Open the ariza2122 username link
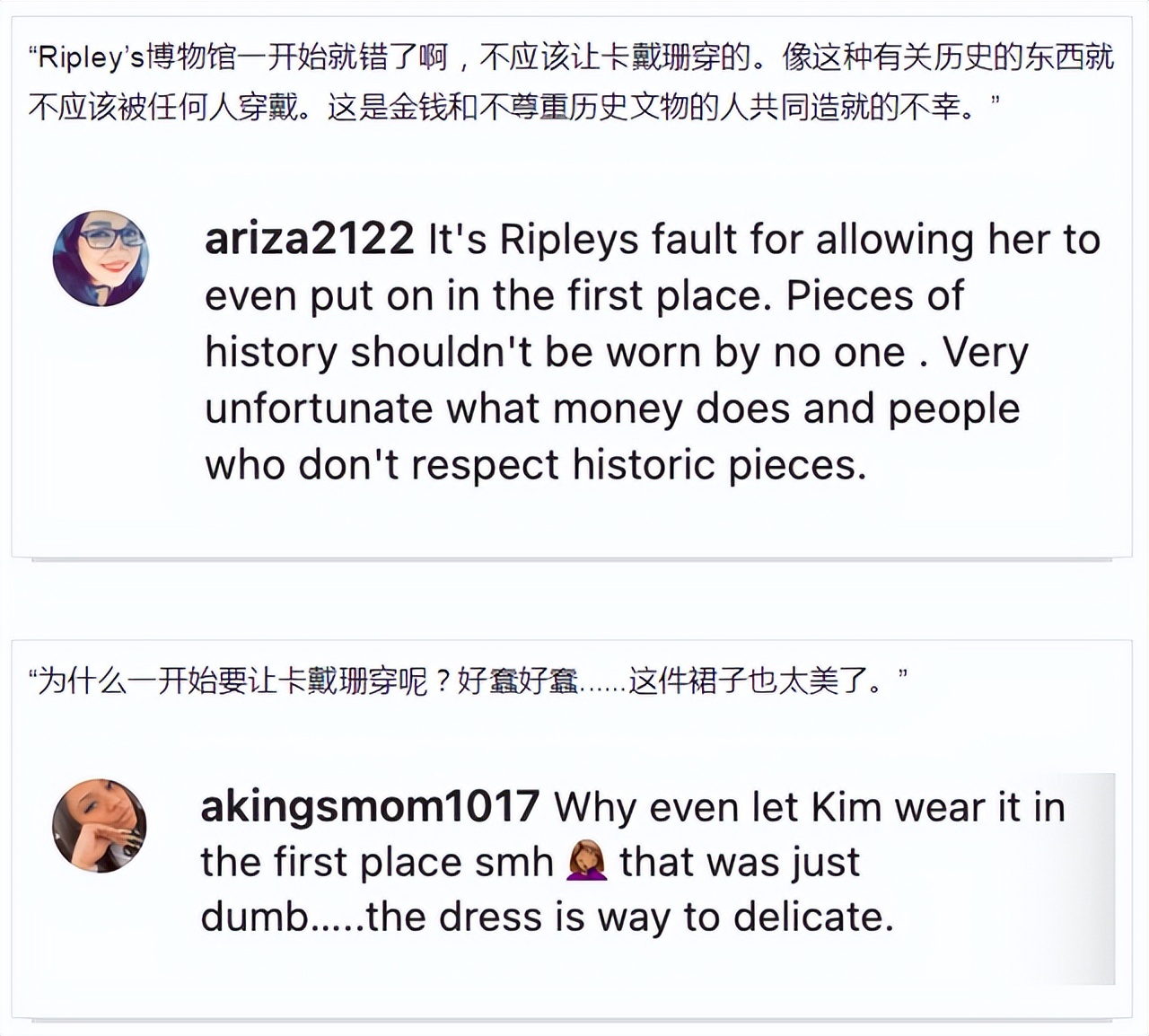This screenshot has width=1149, height=1036. (x=309, y=239)
